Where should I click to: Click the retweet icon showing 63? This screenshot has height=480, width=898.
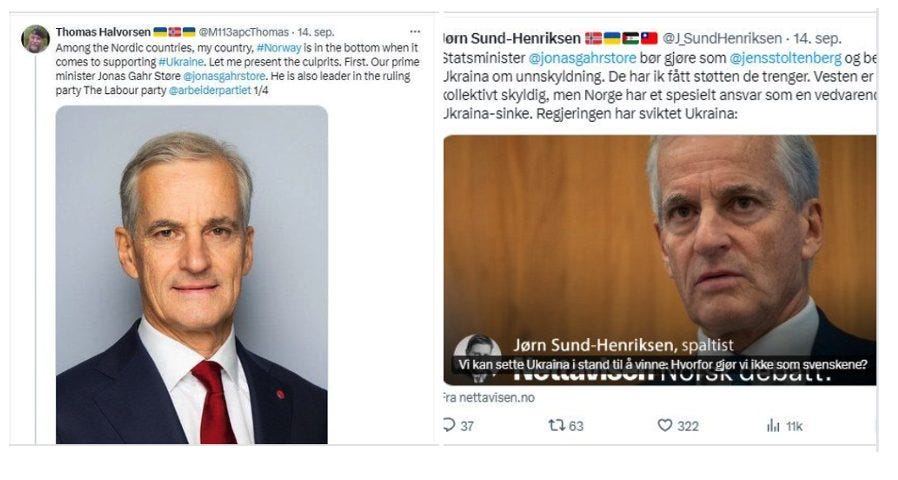[557, 426]
